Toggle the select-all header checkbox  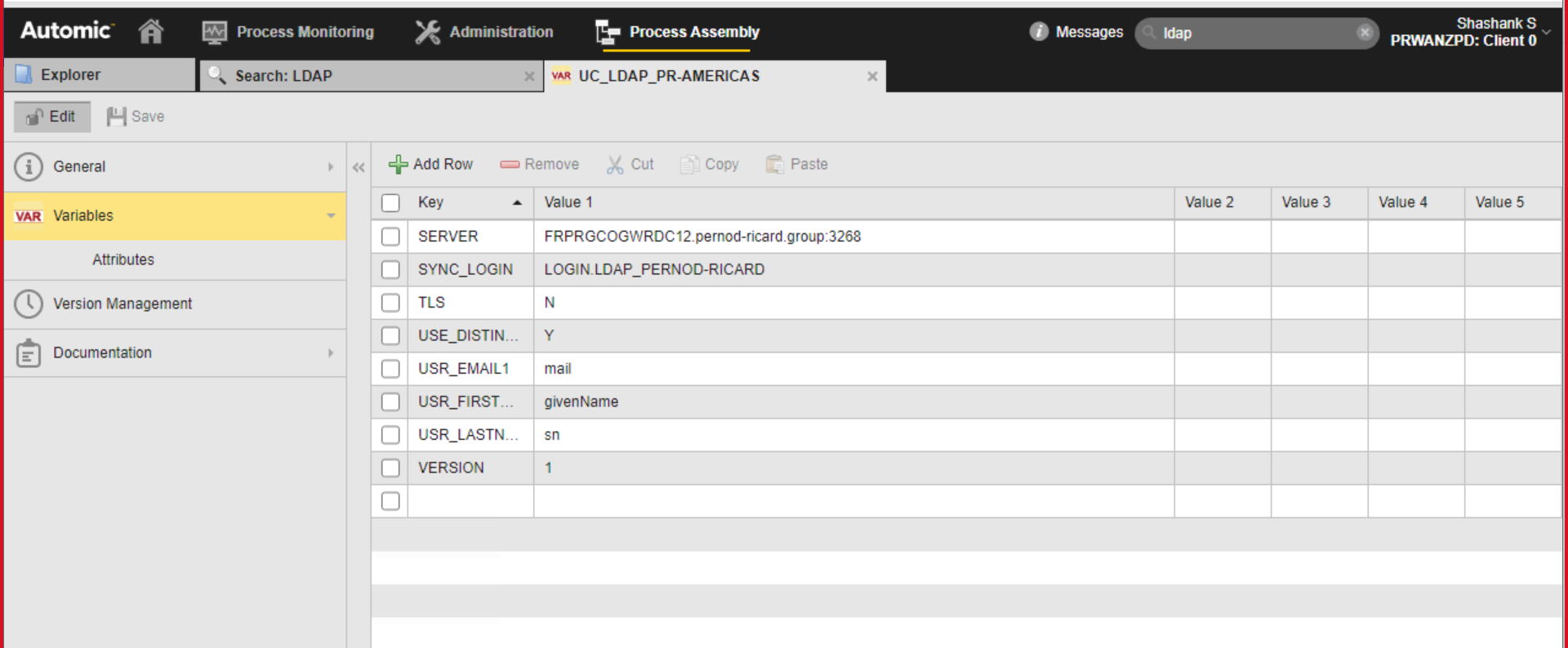click(390, 202)
